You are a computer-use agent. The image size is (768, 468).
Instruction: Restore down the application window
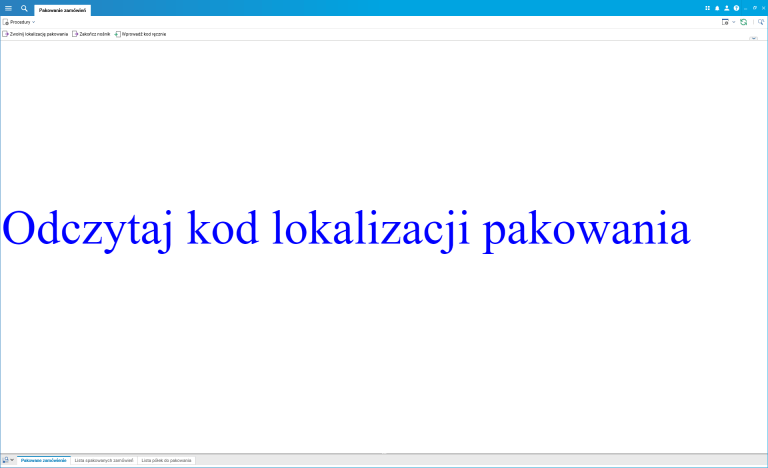click(755, 8)
